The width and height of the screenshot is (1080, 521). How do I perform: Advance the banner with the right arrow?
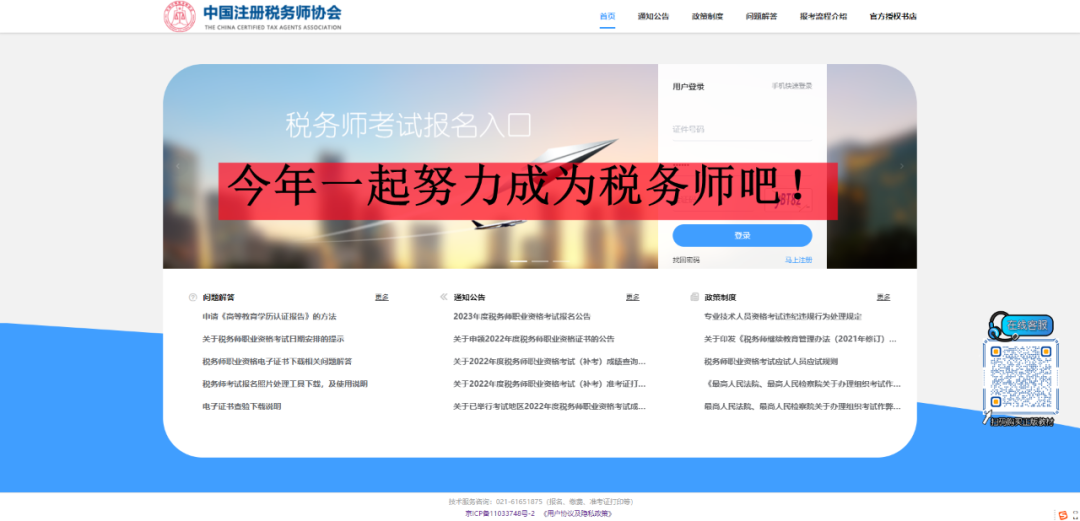[x=902, y=166]
